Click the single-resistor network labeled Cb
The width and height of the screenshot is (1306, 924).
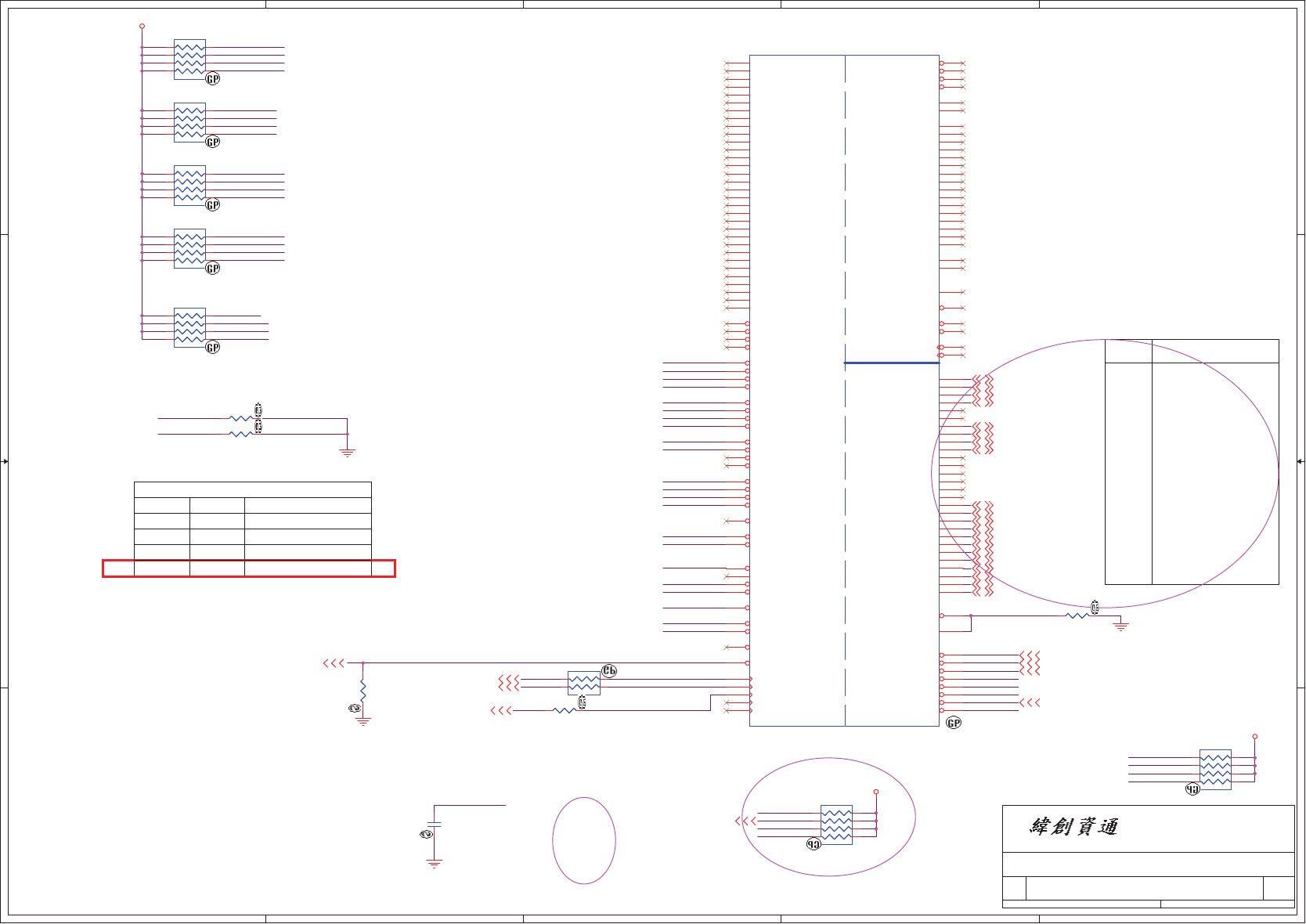(584, 683)
